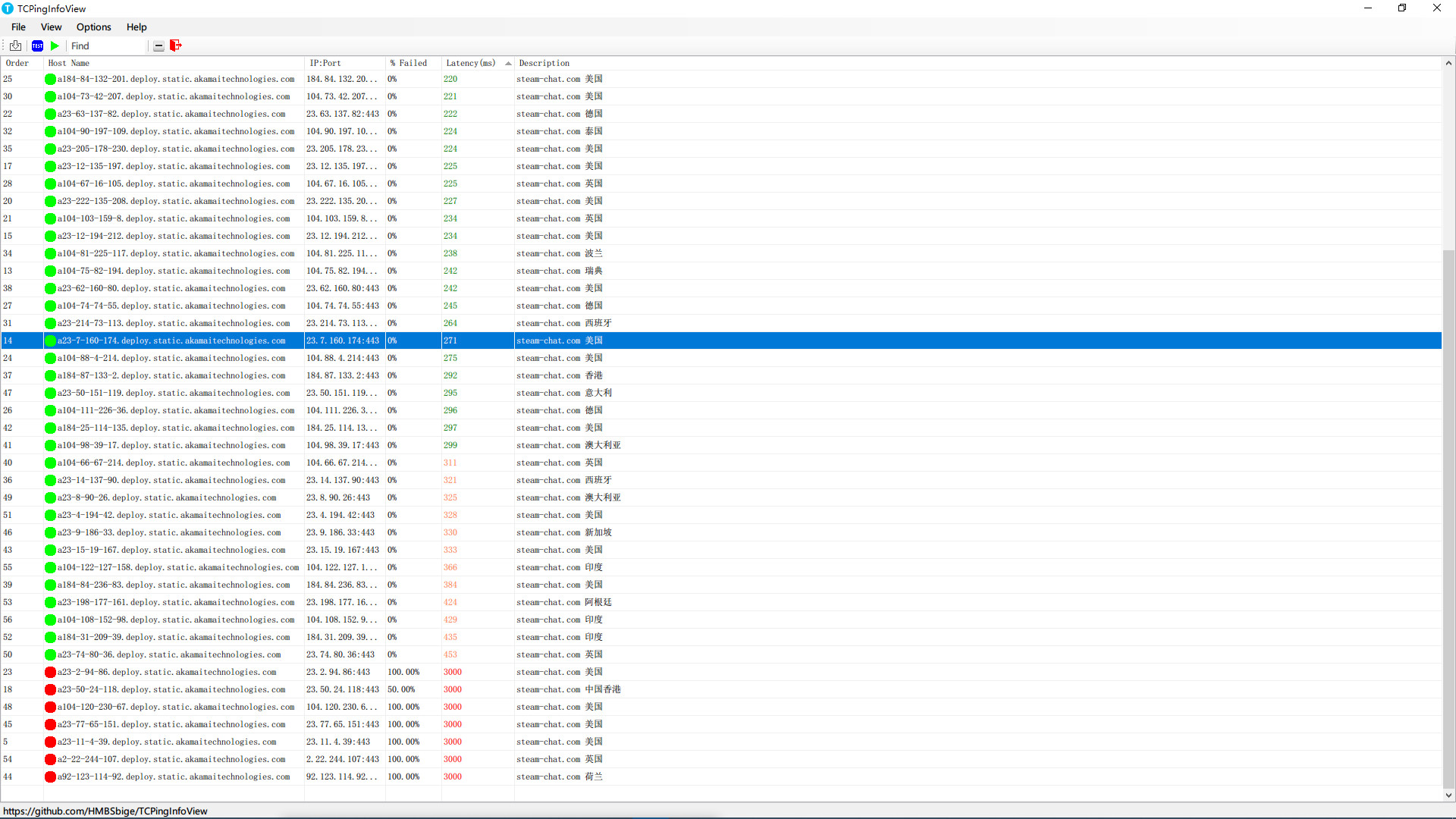Click the blue TEST toolbar icon
The image size is (1456, 819).
[37, 45]
